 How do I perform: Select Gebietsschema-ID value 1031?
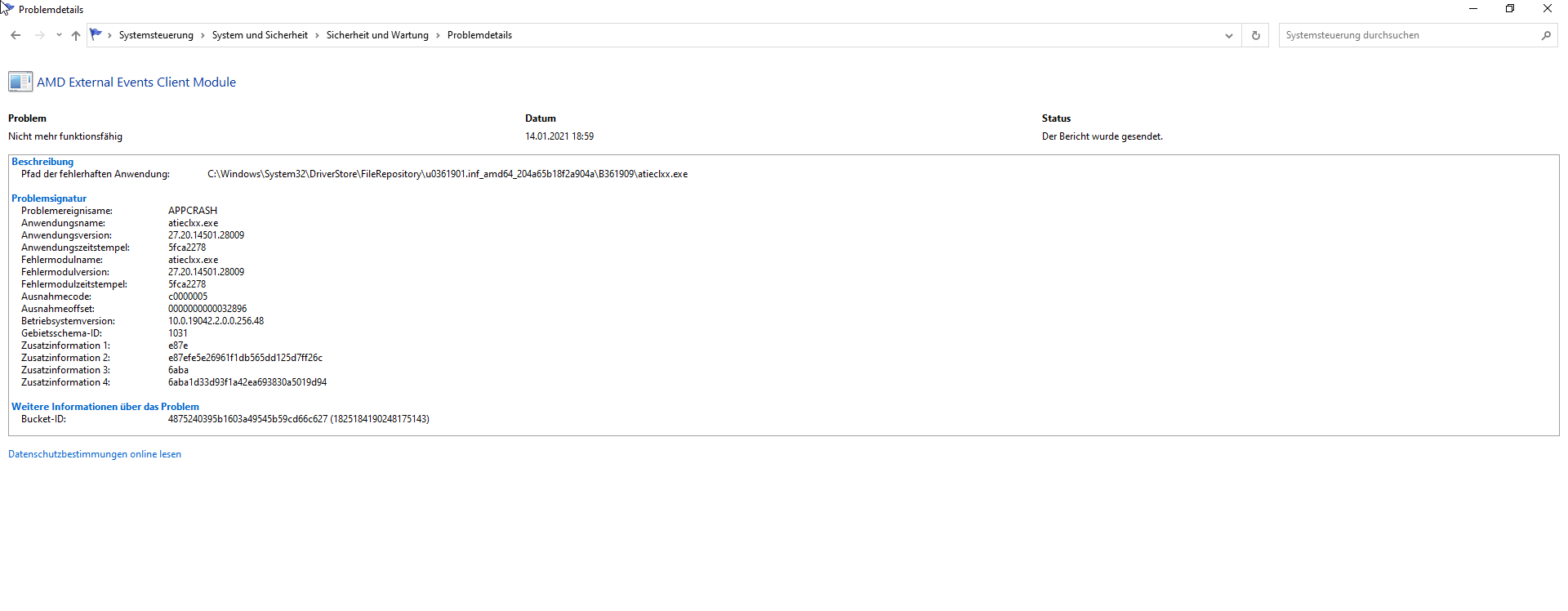(x=178, y=333)
